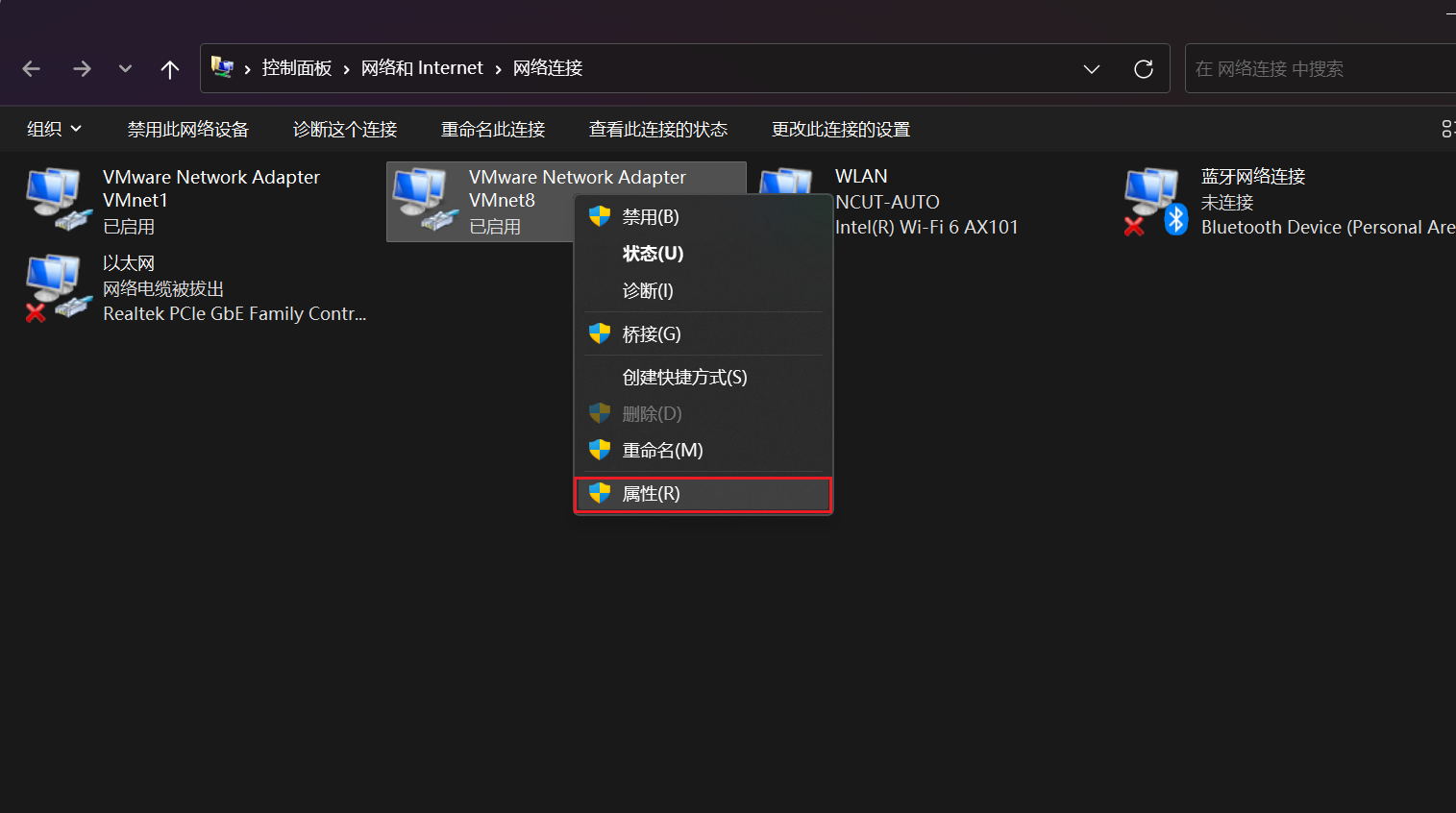Go up one level with up arrow

point(170,69)
